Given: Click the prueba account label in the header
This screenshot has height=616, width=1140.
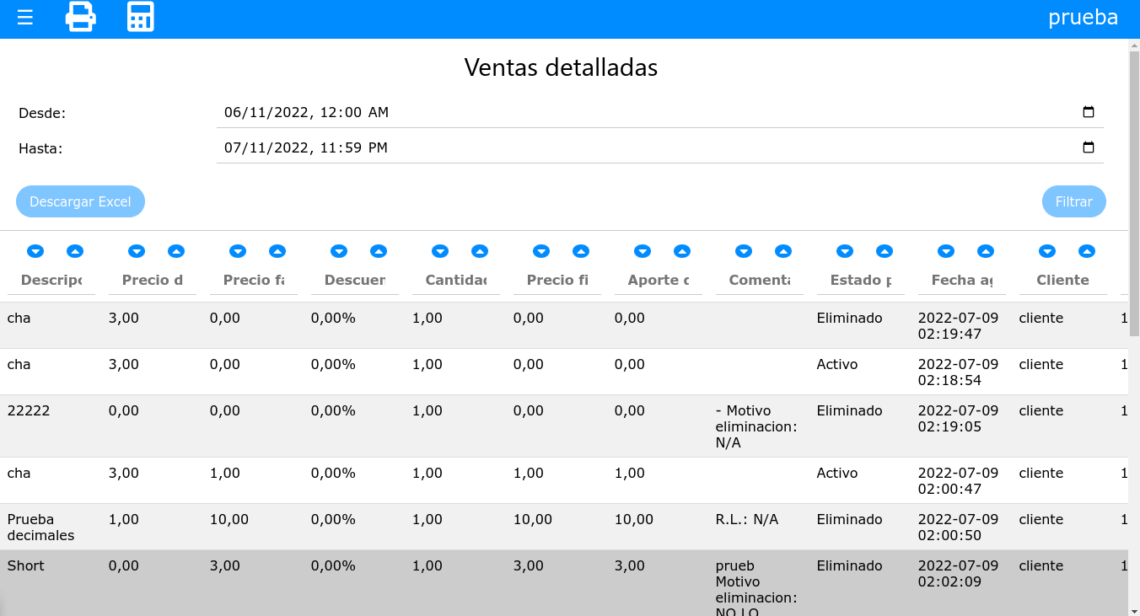Looking at the screenshot, I should pyautogui.click(x=1083, y=16).
